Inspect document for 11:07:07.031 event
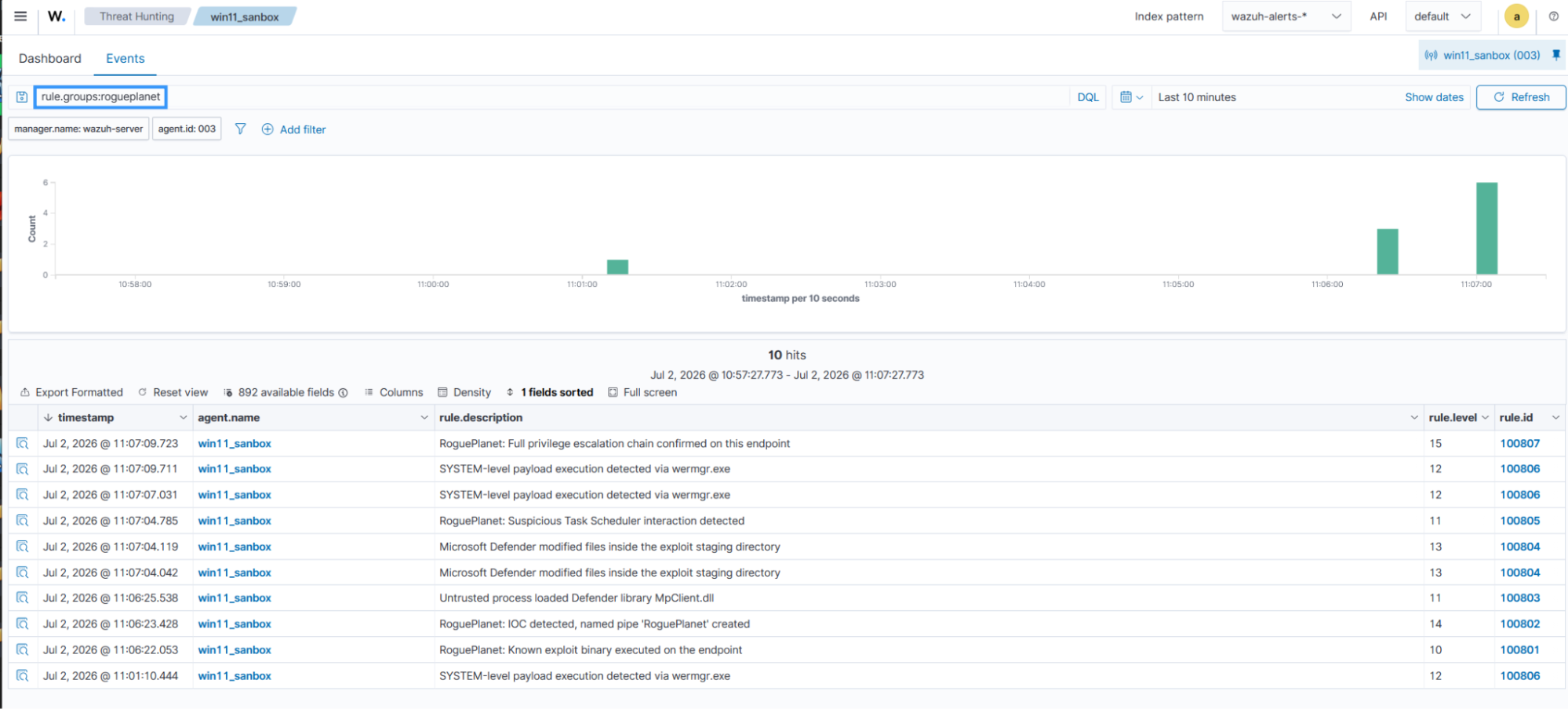 click(x=23, y=495)
